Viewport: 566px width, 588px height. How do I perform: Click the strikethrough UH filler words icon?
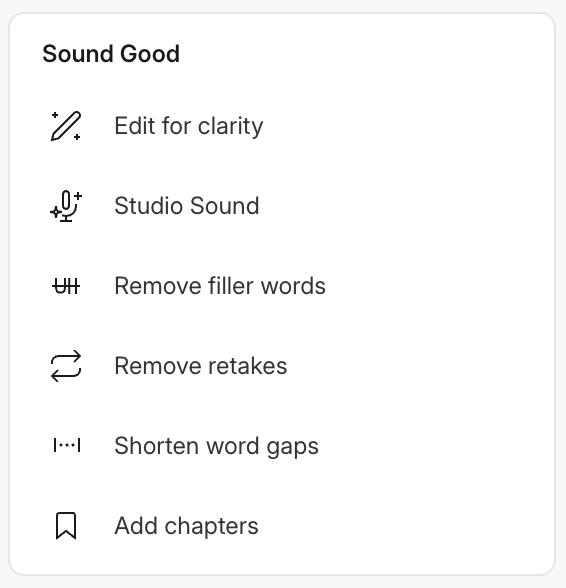click(66, 286)
